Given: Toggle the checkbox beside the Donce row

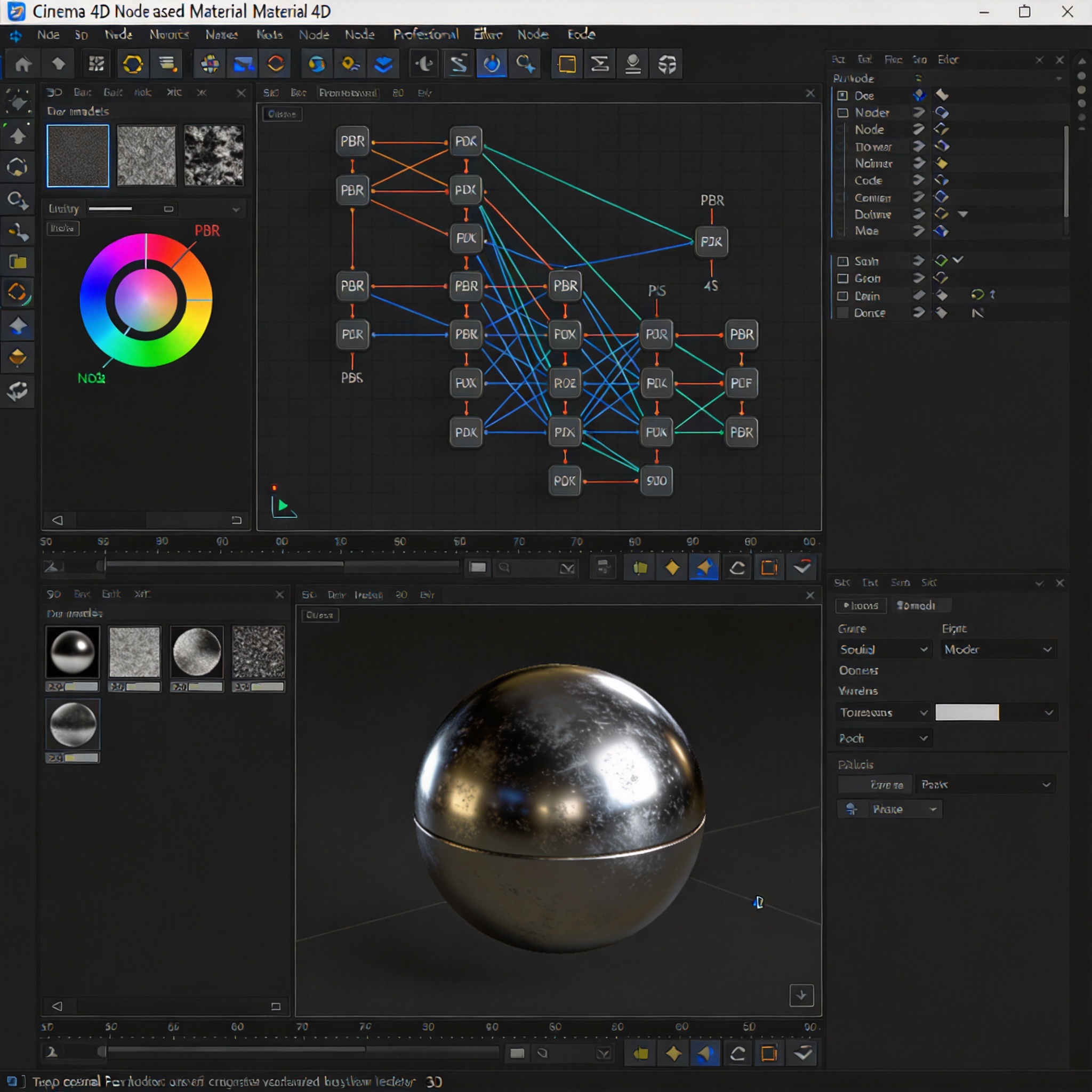Looking at the screenshot, I should (x=842, y=312).
